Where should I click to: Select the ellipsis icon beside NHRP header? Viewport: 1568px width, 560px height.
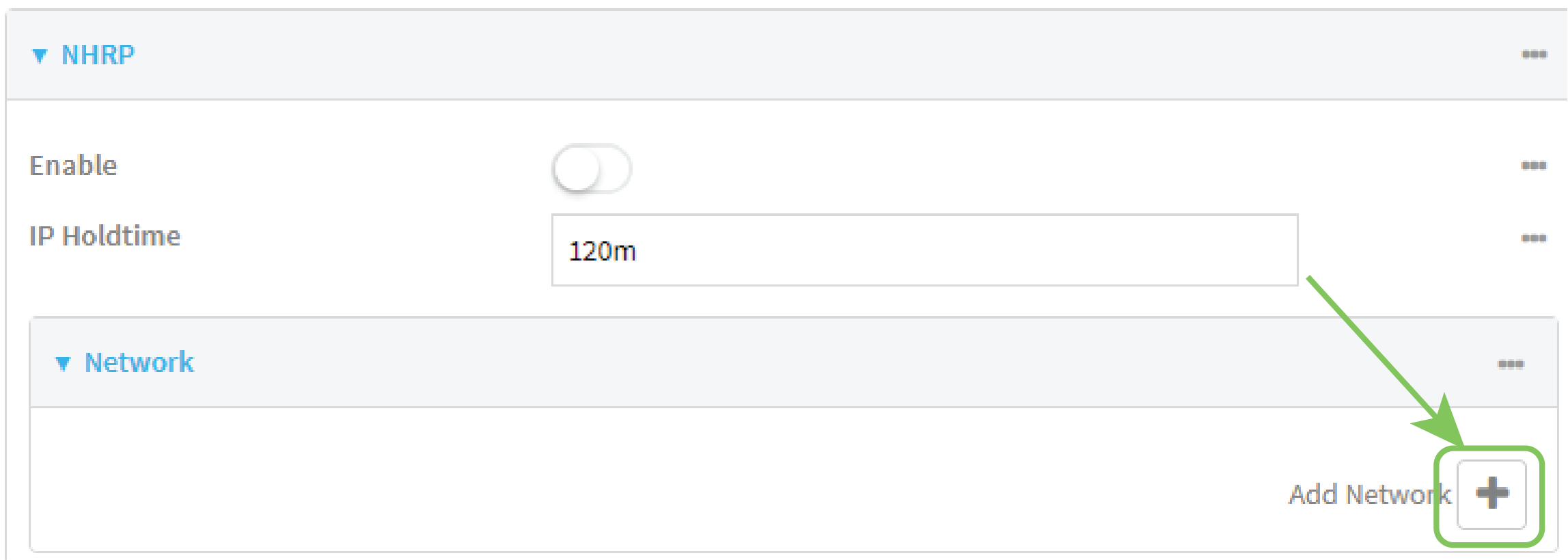(1535, 55)
